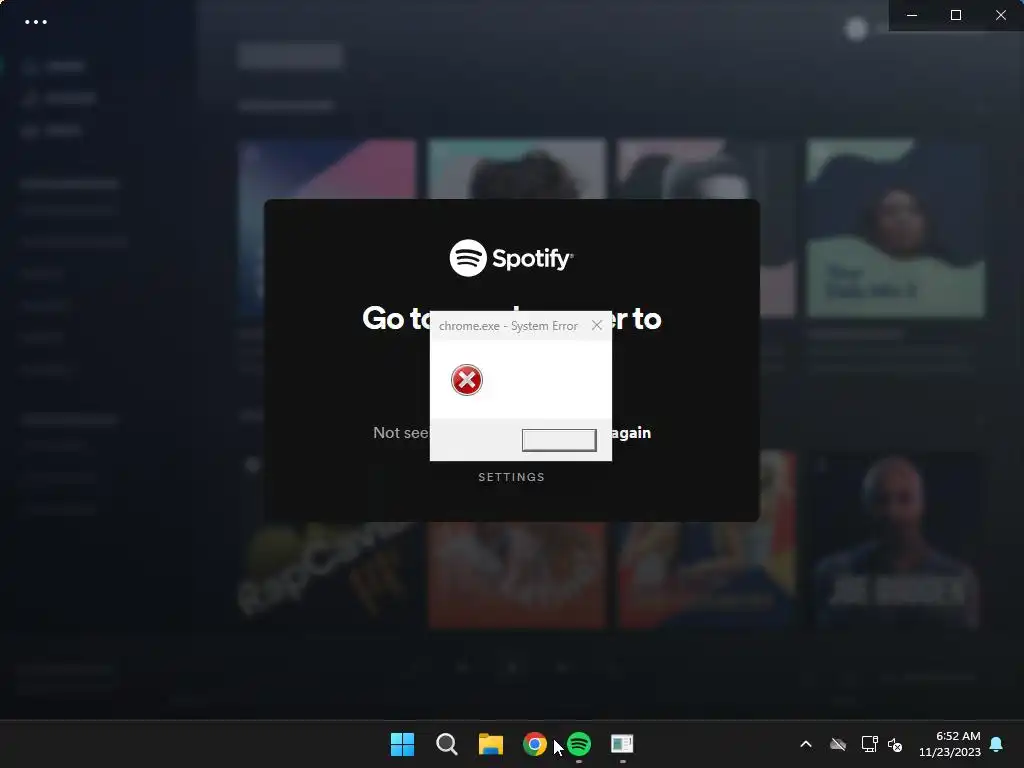Viewport: 1024px width, 768px height.
Task: Maximize the Spotify window
Action: coord(956,15)
